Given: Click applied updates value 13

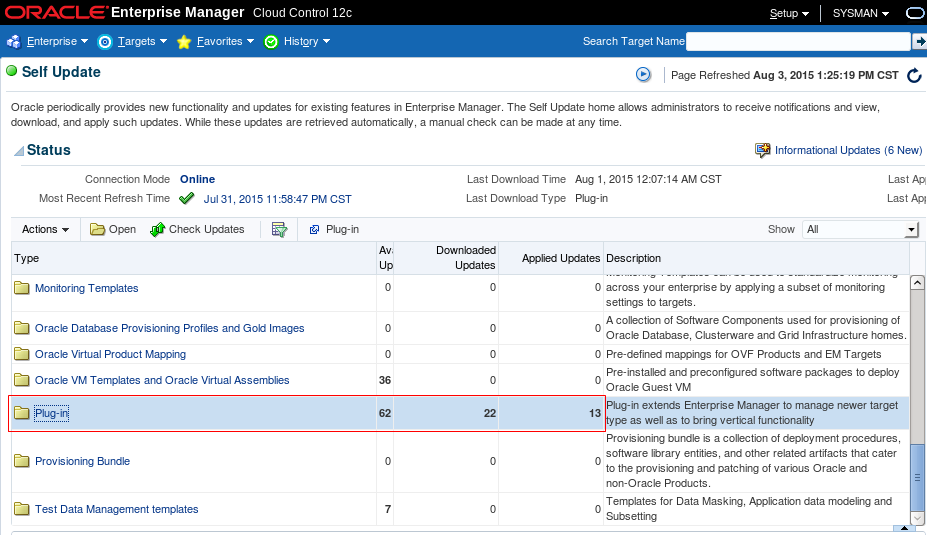Looking at the screenshot, I should tap(595, 413).
